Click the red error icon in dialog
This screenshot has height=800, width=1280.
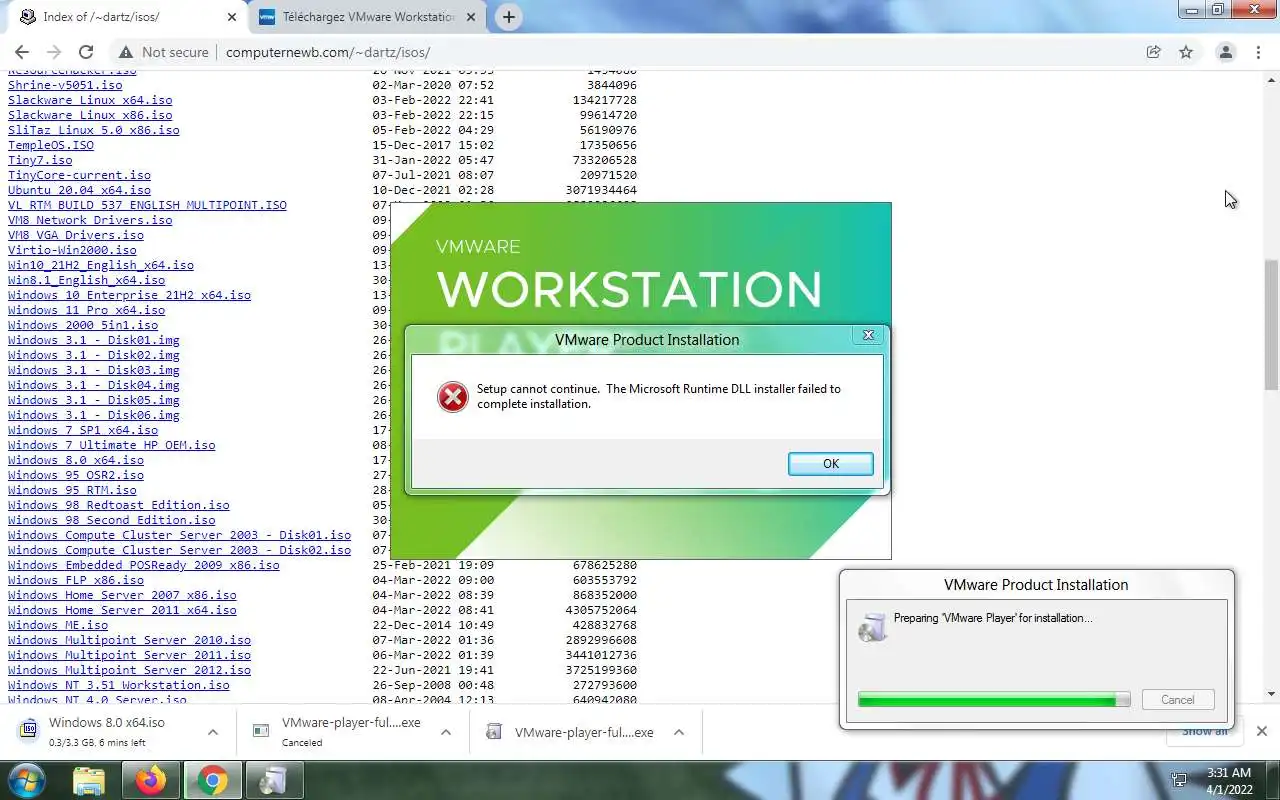(x=452, y=397)
